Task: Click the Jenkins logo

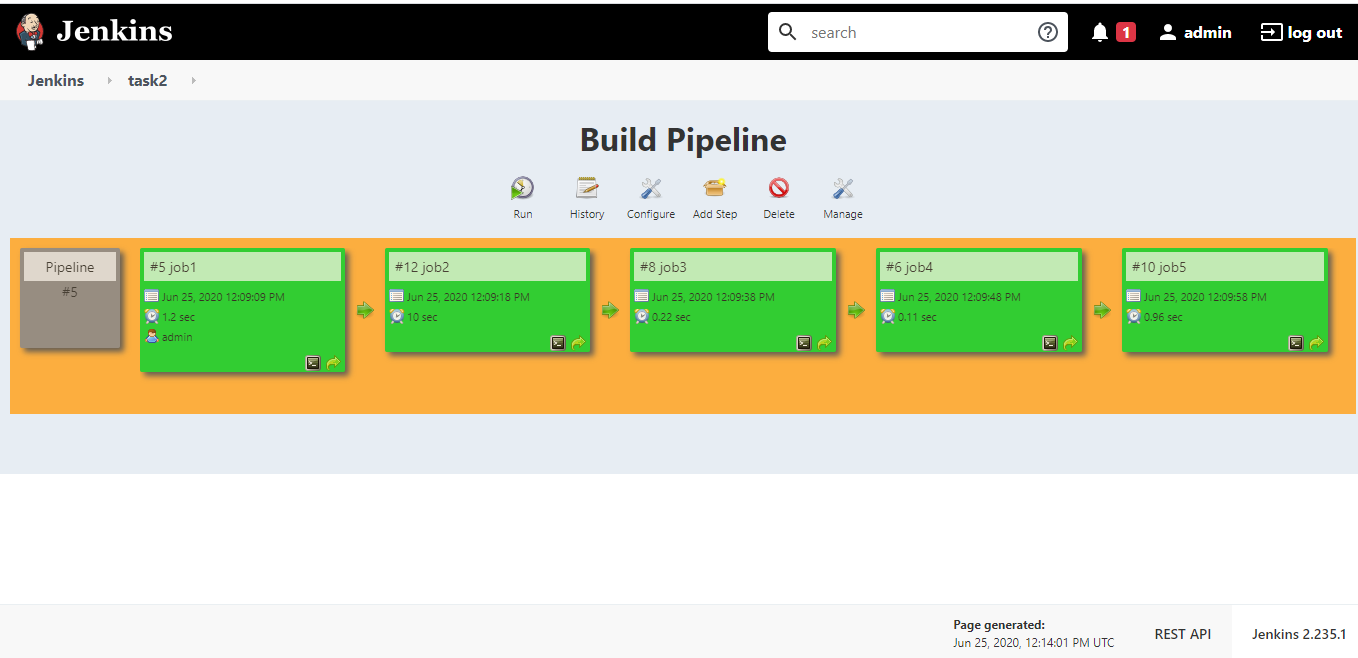Action: [30, 31]
